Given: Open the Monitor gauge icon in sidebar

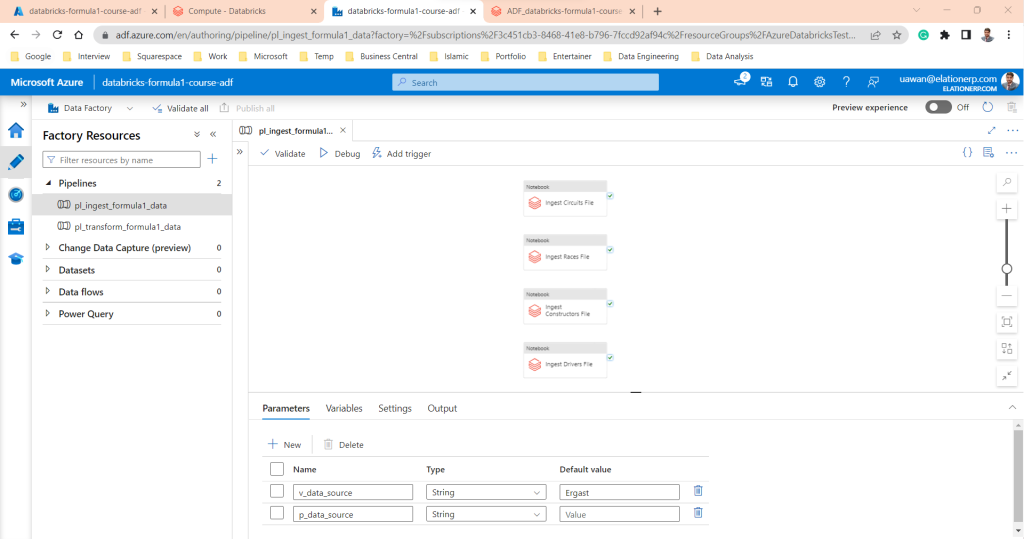Looking at the screenshot, I should click(16, 194).
